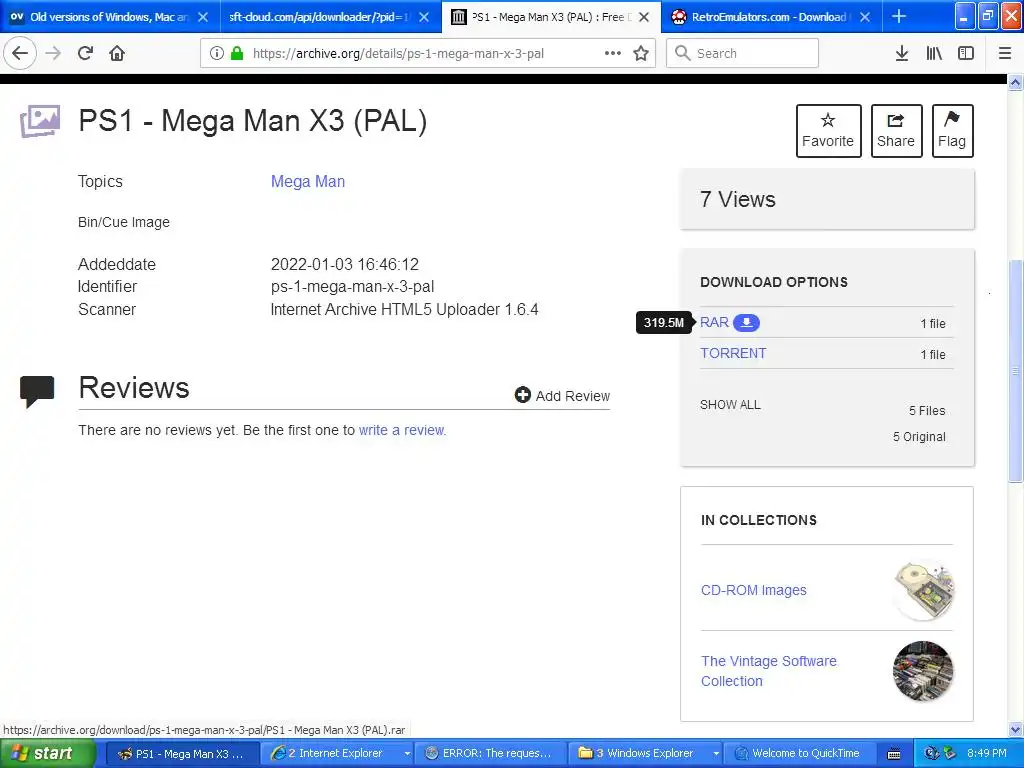
Task: Click the page scroll up arrow
Action: 1016,82
